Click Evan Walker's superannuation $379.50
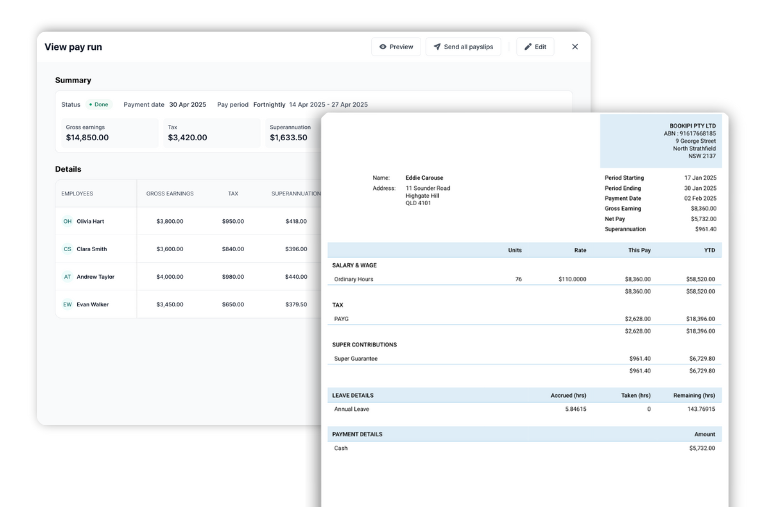The height and width of the screenshot is (507, 768). coord(296,304)
